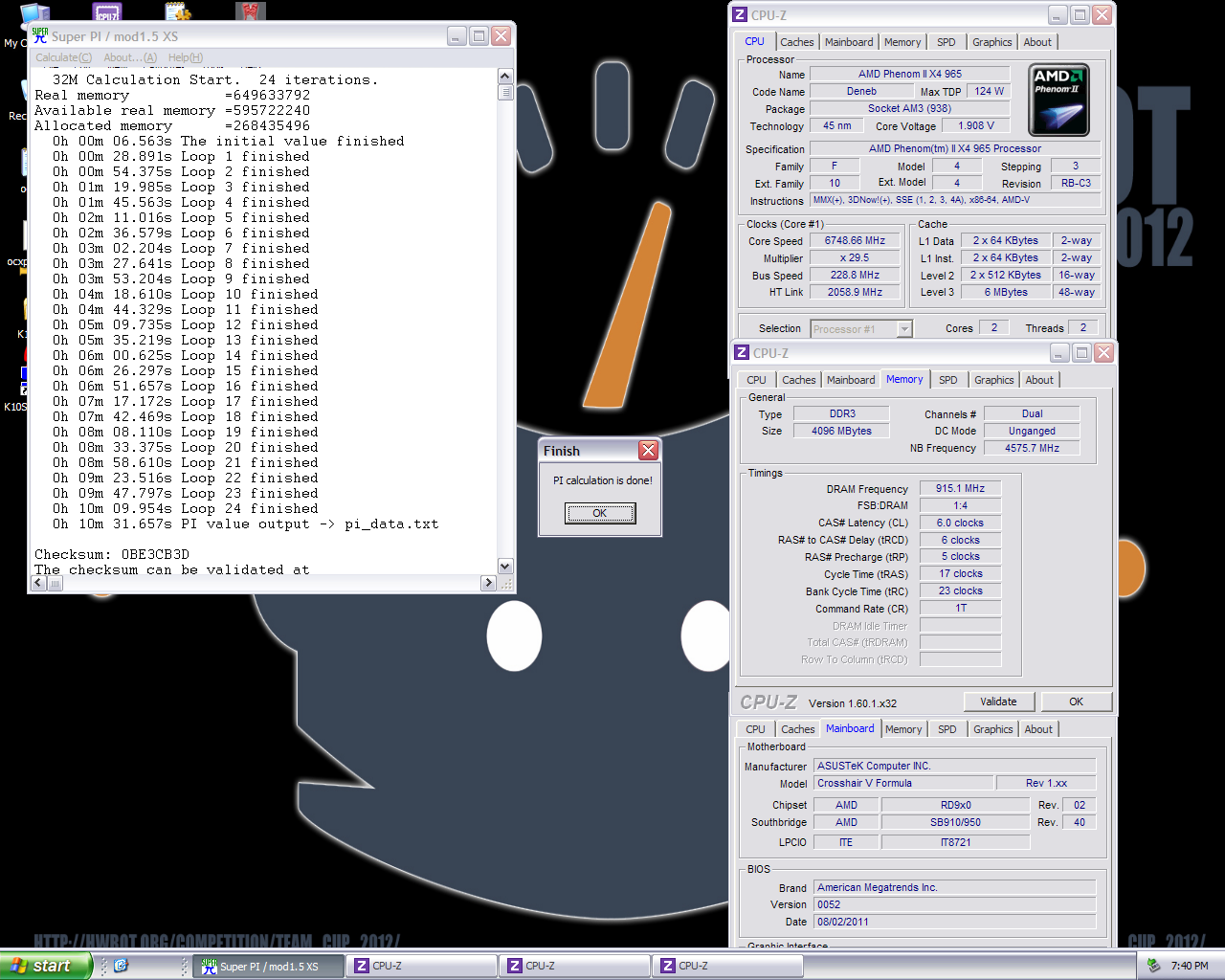Select Graphics tab in middle CPU-Z window

pos(994,380)
